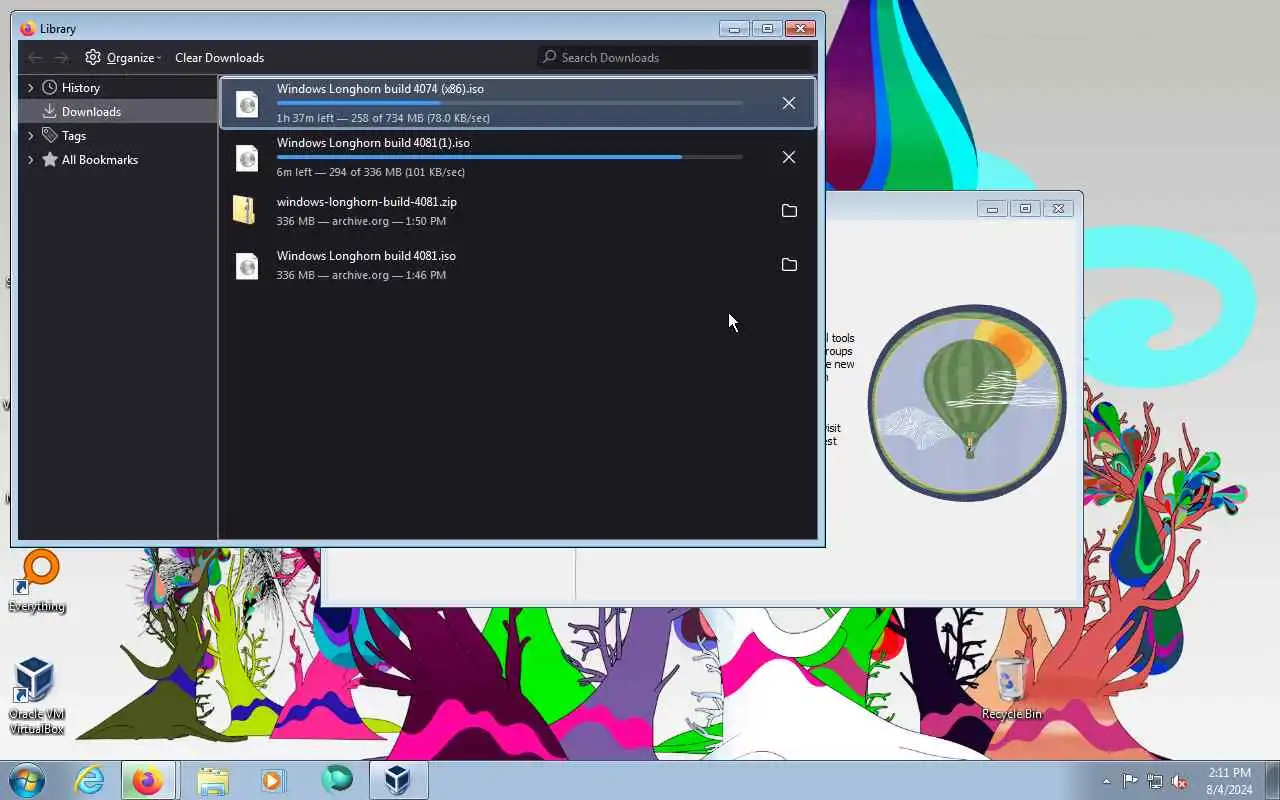
Task: Open the taskbar clock showing 2:11 PM
Action: click(x=1229, y=781)
